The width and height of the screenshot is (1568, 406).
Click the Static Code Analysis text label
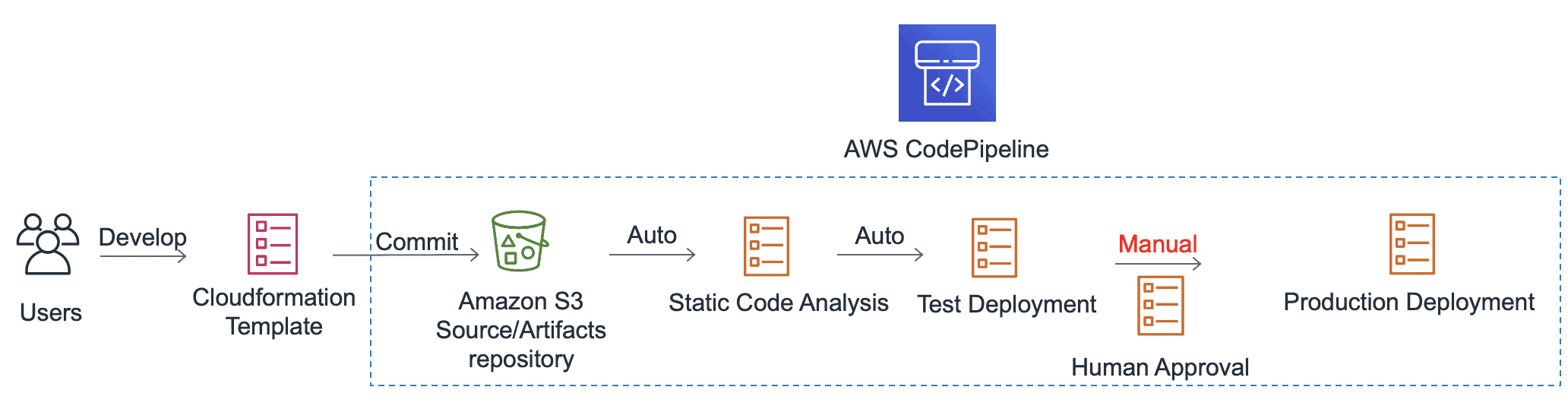coord(778,303)
